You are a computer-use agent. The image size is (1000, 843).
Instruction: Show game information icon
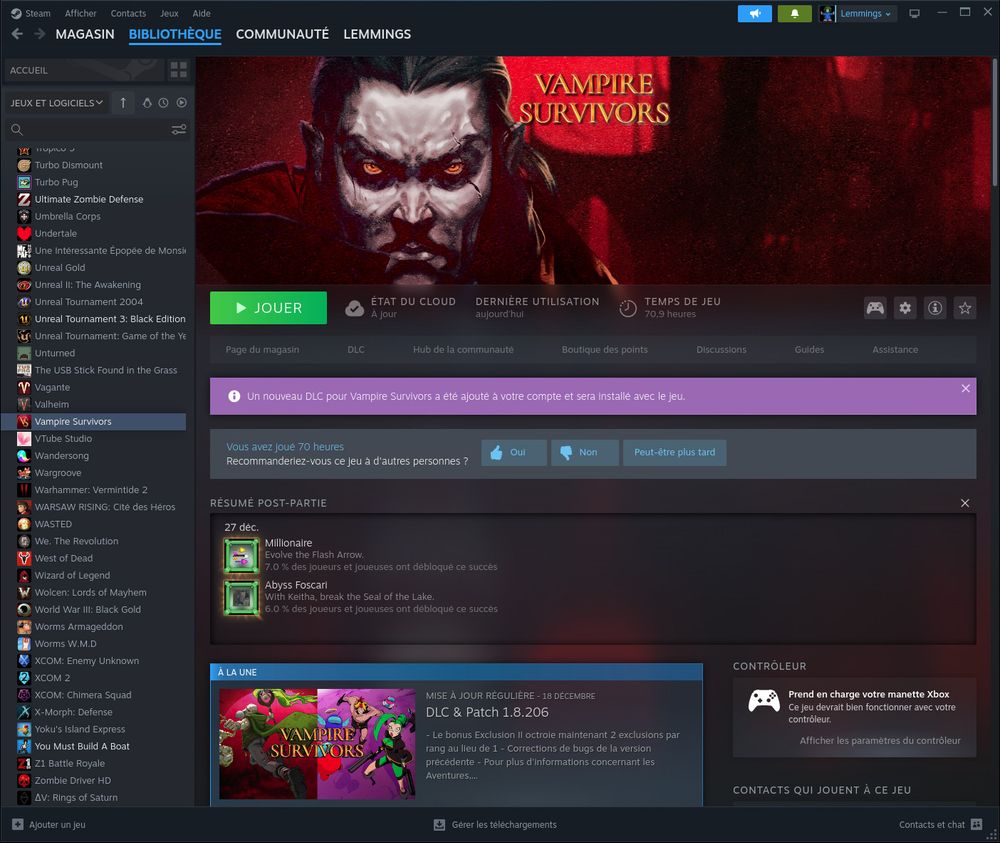click(x=935, y=308)
